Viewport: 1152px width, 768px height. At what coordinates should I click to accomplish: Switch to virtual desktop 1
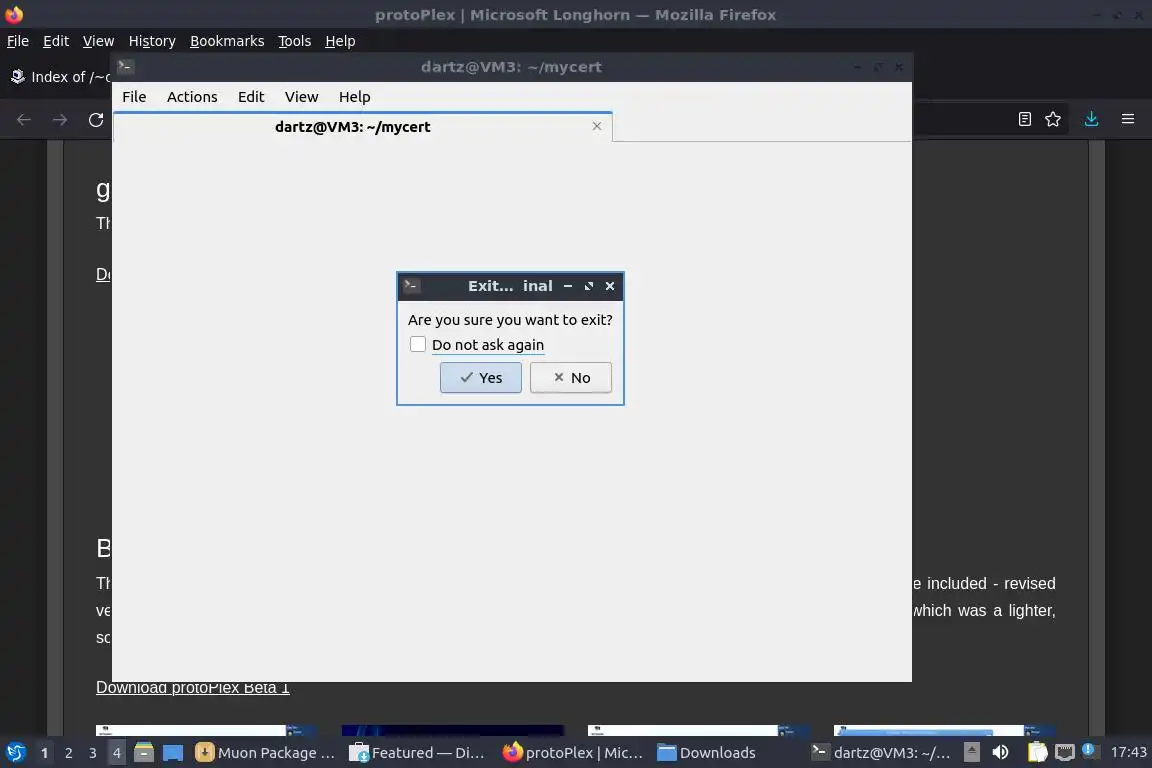(x=44, y=753)
